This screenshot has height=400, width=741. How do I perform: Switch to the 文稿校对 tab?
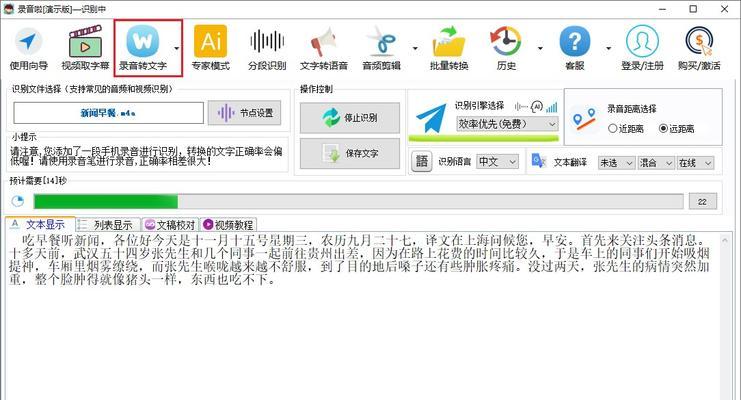(170, 225)
